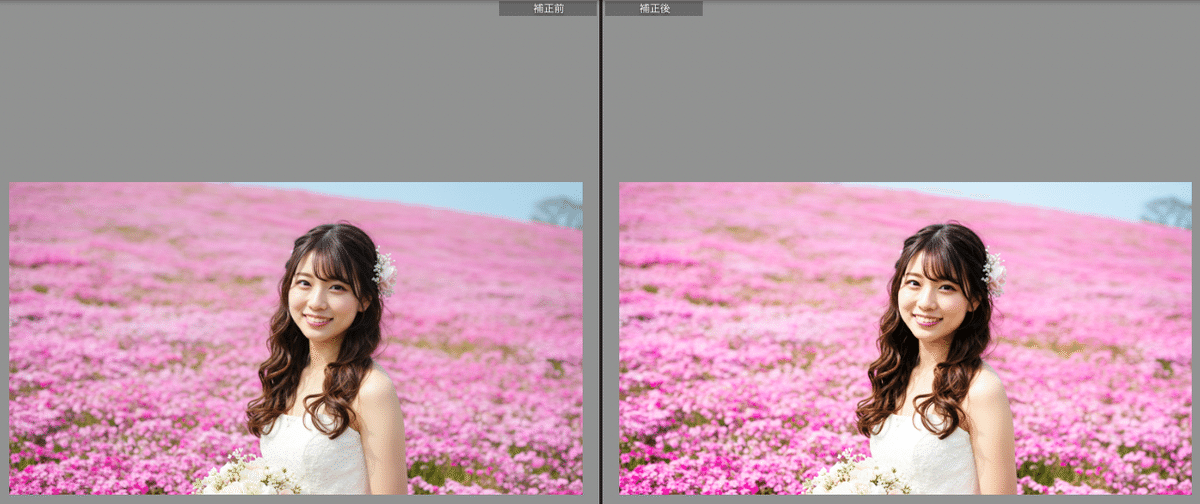Image resolution: width=1200 pixels, height=504 pixels.
Task: Click the white hair flower in the before photo
Action: [x=385, y=271]
